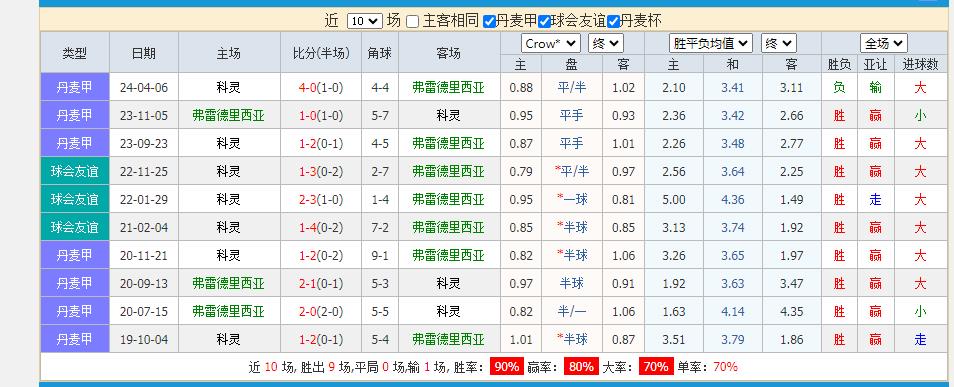Click the 日期 column header
The width and height of the screenshot is (954, 387).
coord(144,53)
